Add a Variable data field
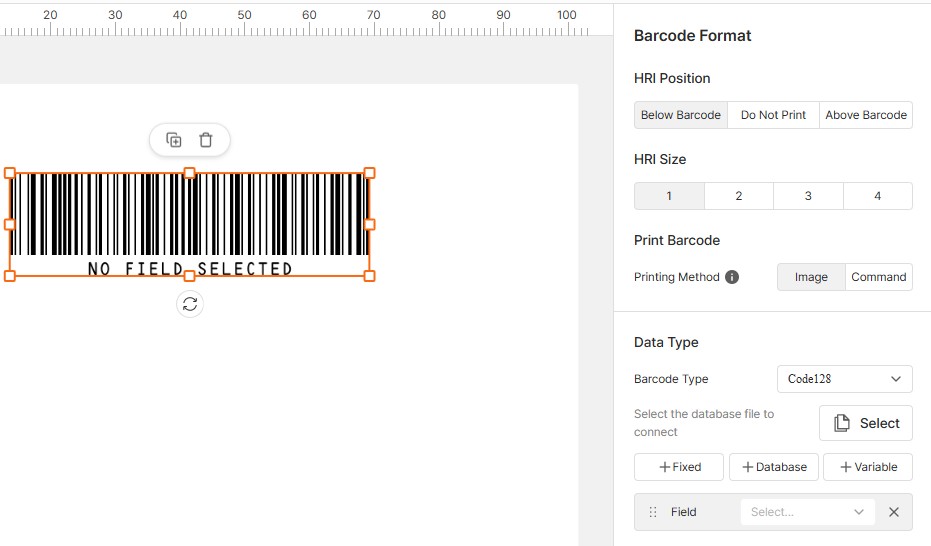Viewport: 931px width, 546px height. [868, 467]
